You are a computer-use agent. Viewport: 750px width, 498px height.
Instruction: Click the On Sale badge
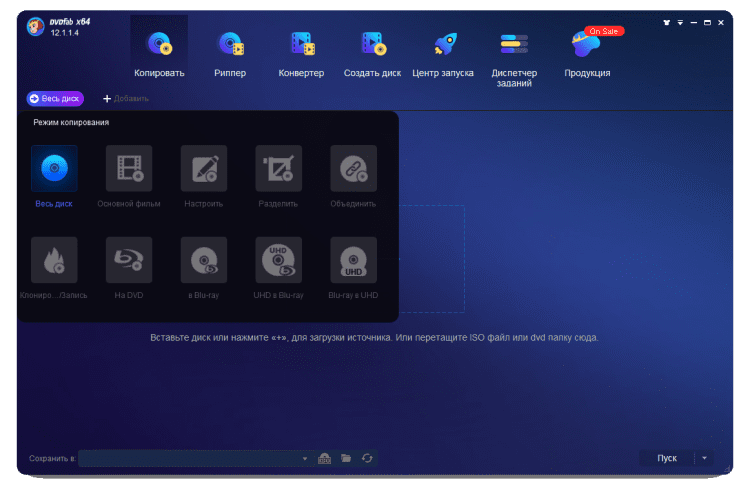click(604, 31)
